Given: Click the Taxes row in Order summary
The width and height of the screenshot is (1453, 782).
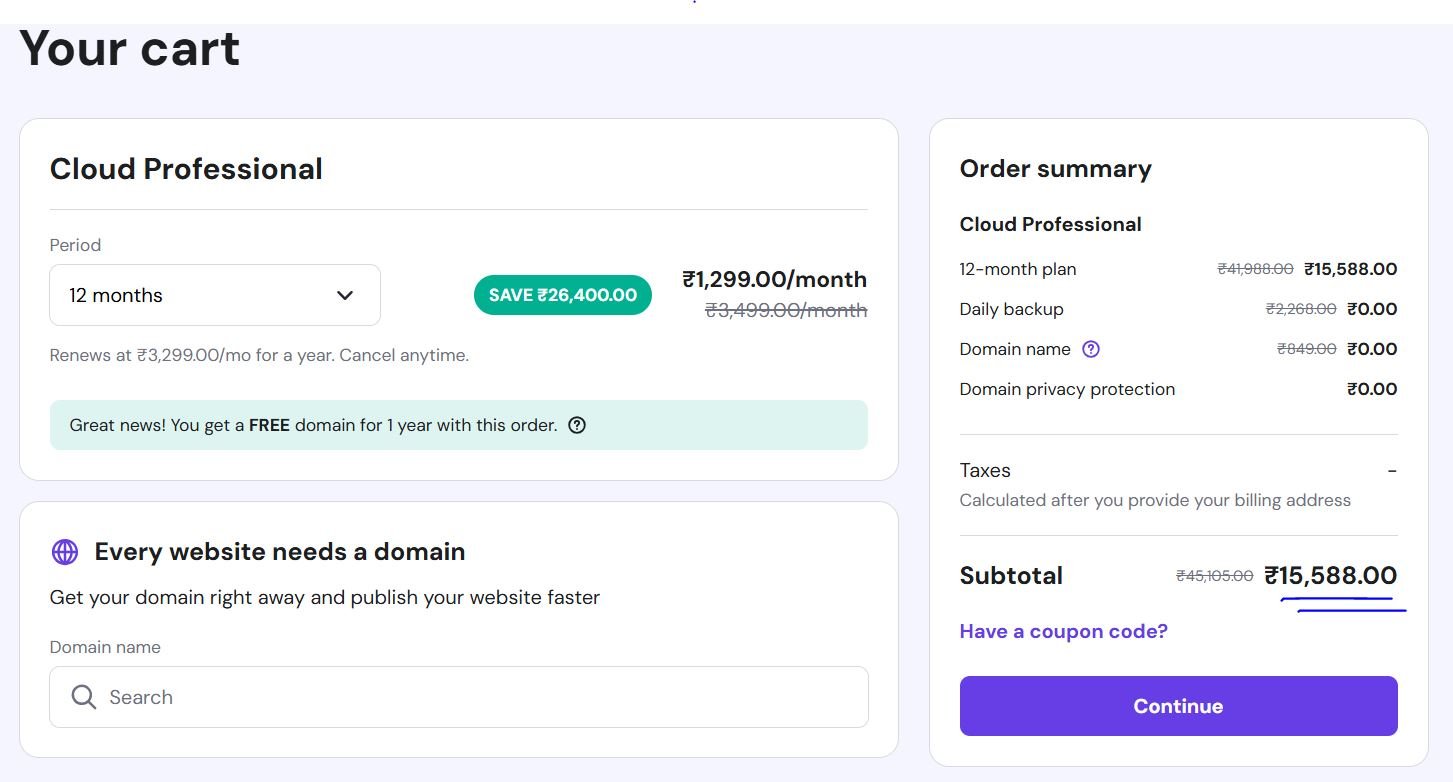Looking at the screenshot, I should (985, 470).
